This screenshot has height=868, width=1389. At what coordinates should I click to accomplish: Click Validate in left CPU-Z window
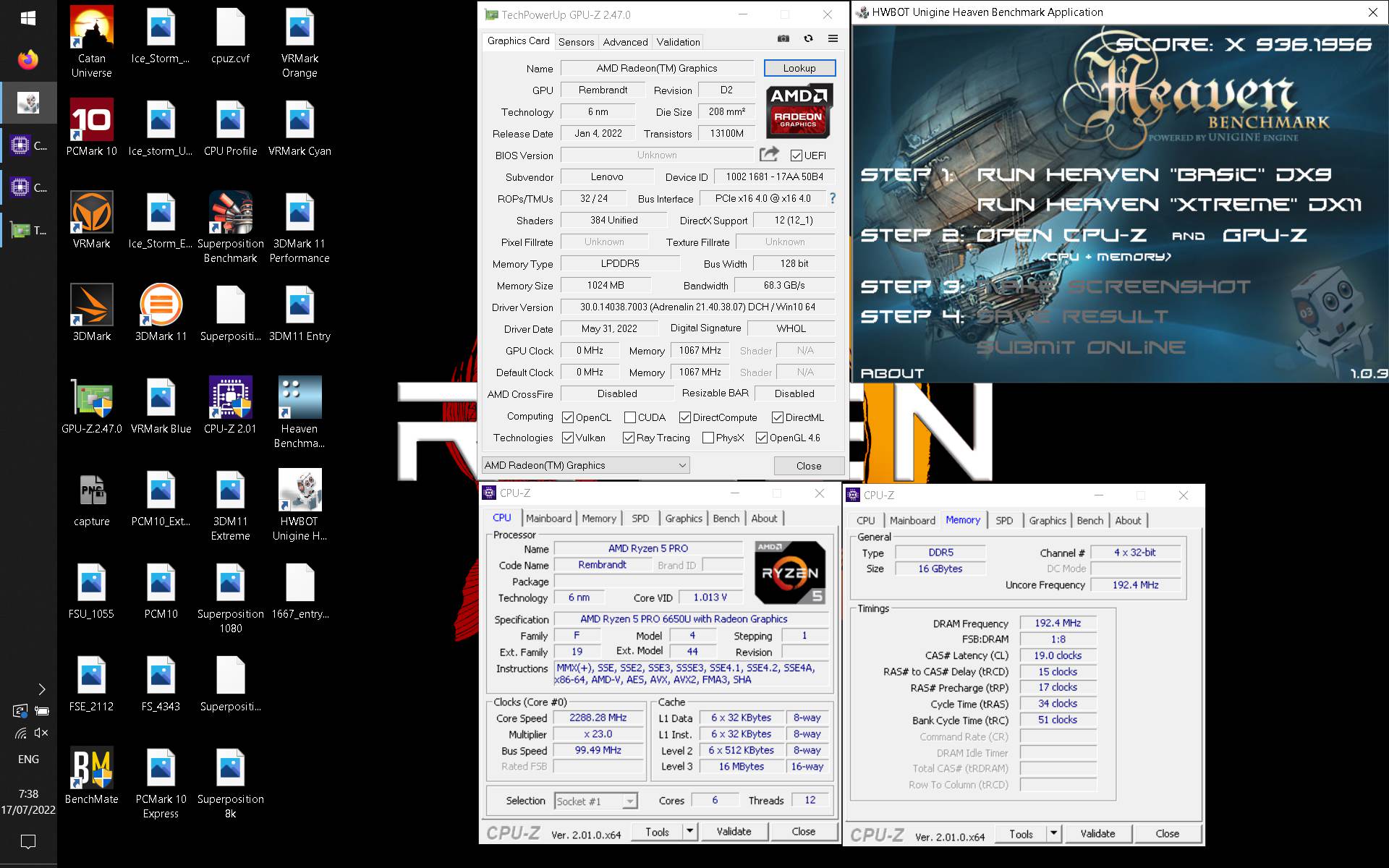(734, 831)
